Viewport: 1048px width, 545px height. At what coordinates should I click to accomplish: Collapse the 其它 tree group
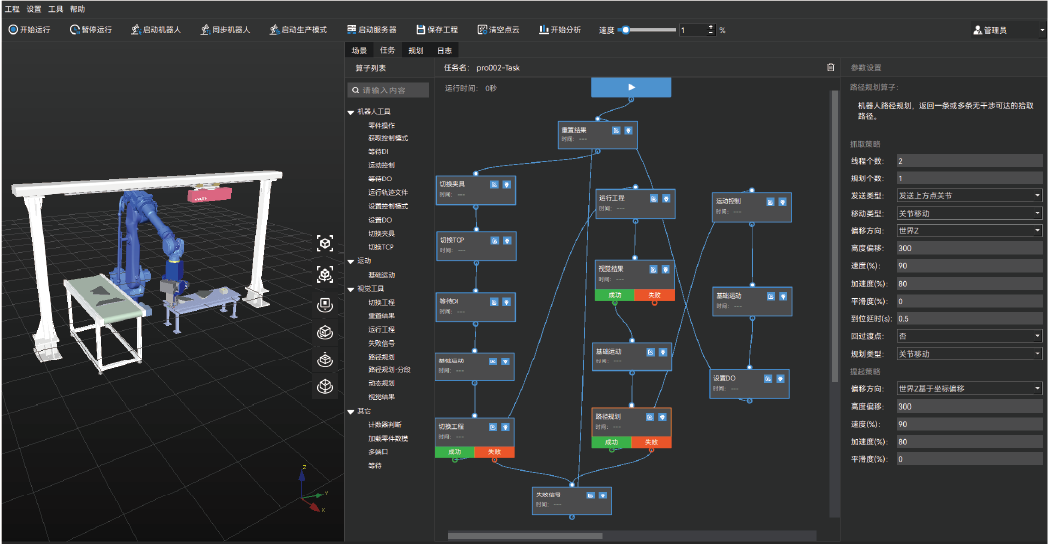351,412
